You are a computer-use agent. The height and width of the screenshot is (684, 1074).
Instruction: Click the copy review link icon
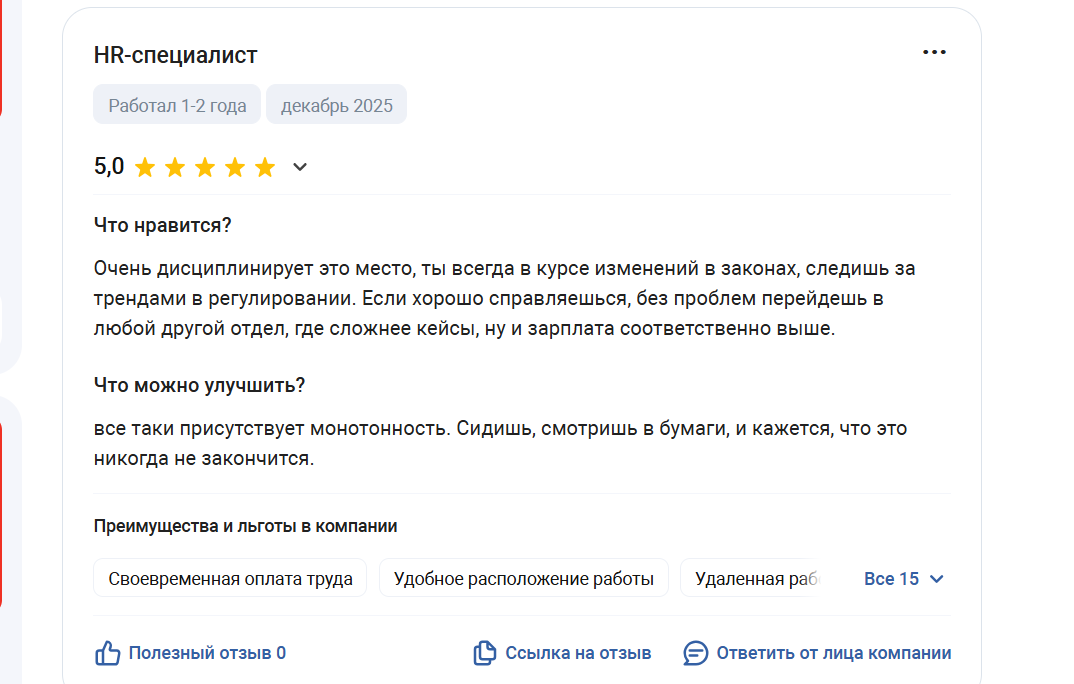pos(484,653)
